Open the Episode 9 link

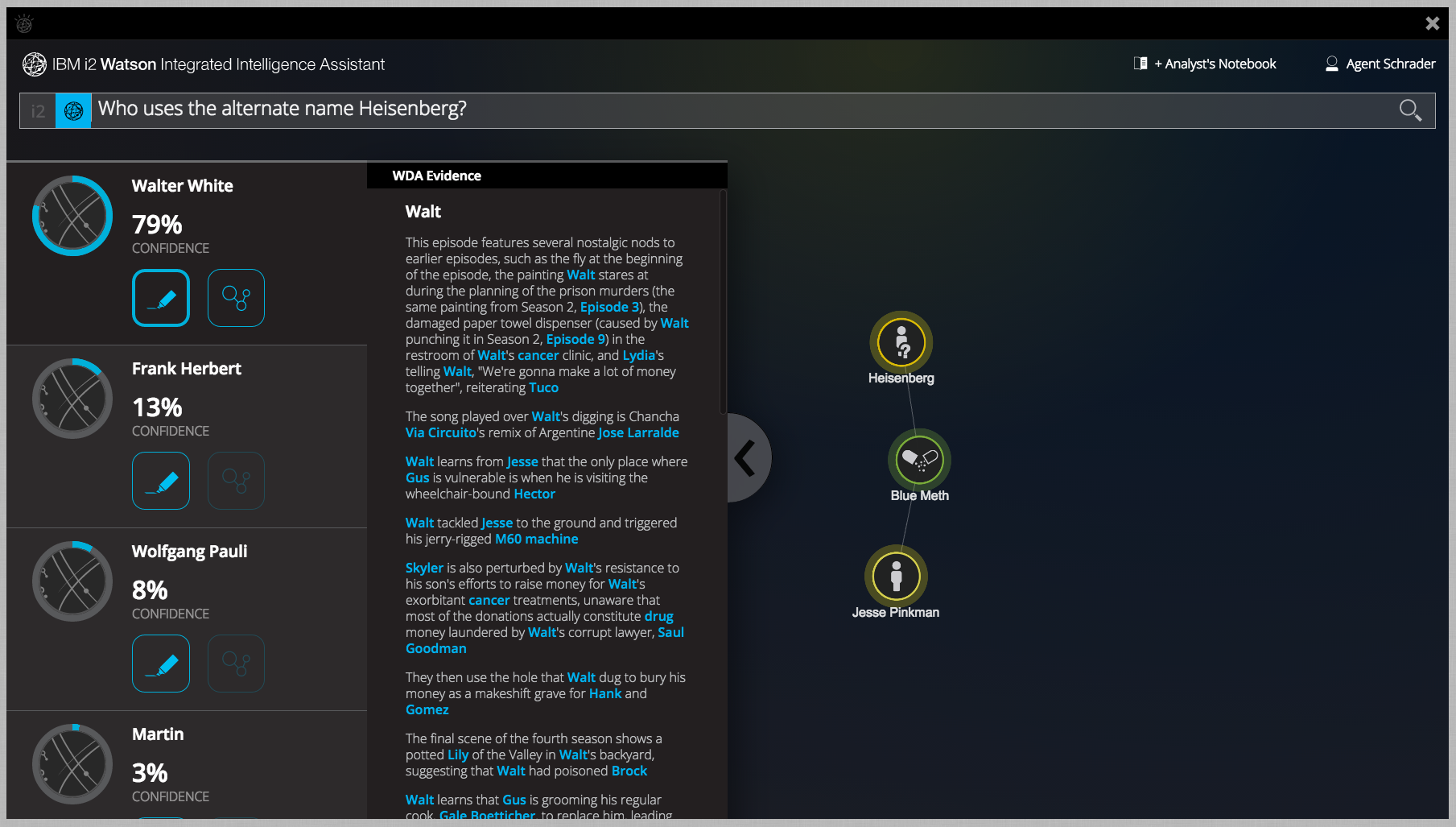pos(575,339)
